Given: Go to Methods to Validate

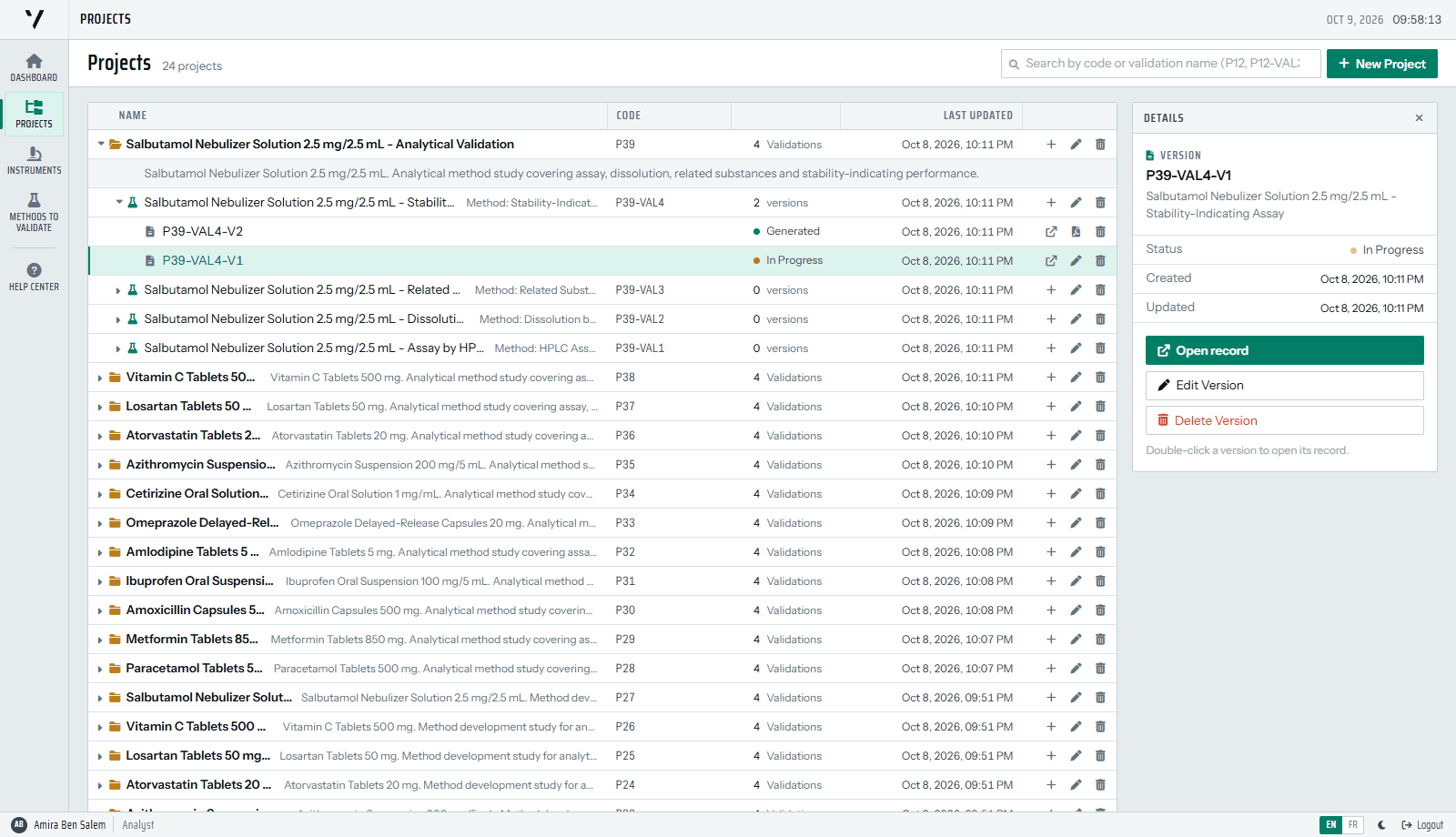Looking at the screenshot, I should click(x=34, y=211).
